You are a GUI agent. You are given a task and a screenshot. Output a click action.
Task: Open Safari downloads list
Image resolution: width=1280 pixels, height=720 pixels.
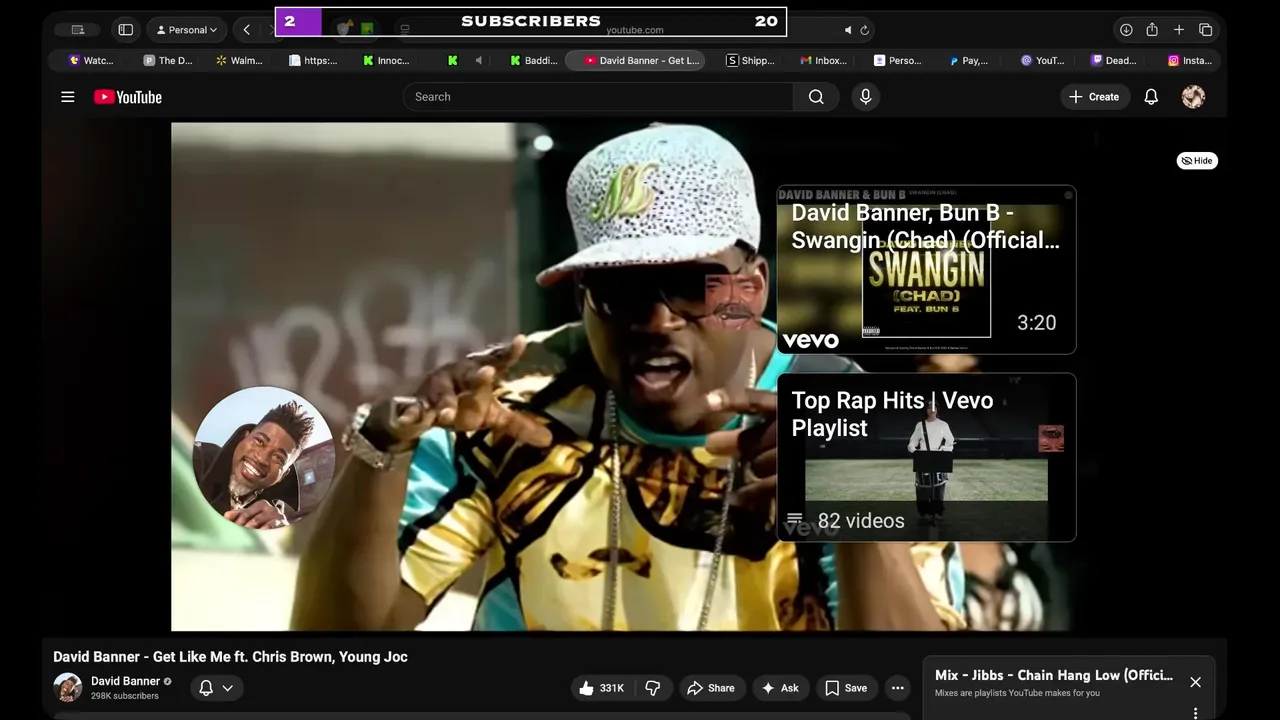[1126, 30]
